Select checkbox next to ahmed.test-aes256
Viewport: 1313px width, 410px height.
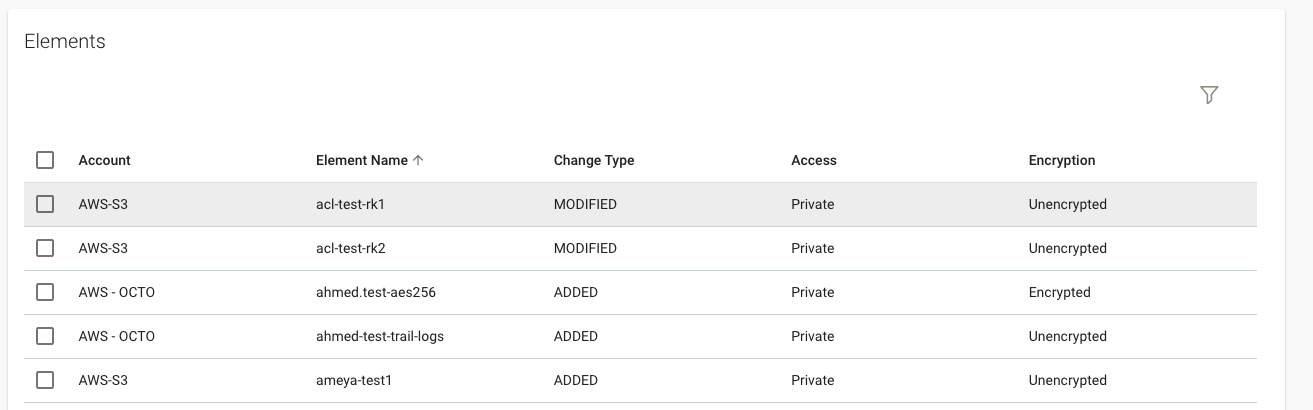45,292
